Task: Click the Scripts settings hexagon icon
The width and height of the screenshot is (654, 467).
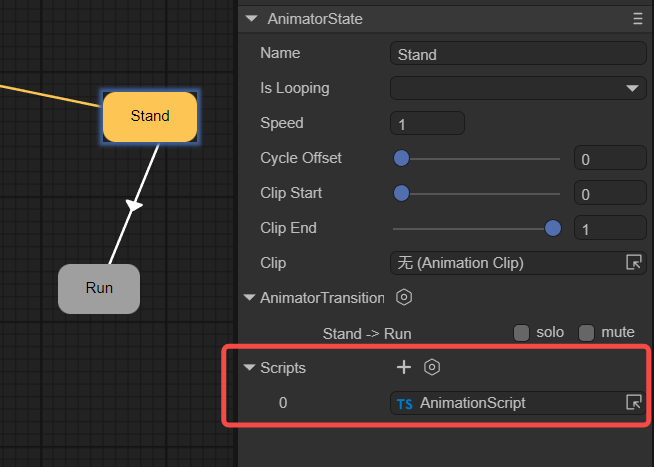Action: click(x=432, y=367)
